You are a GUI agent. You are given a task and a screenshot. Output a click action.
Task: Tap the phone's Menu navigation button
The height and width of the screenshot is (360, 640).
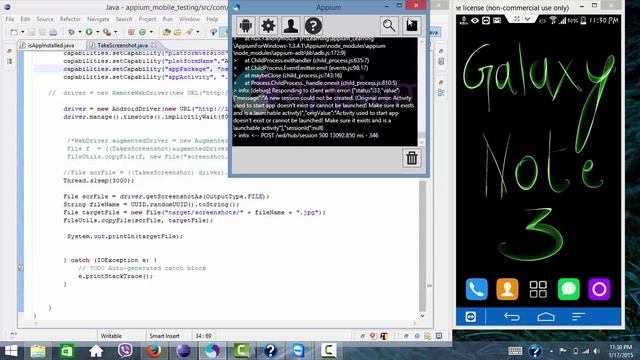(578, 317)
